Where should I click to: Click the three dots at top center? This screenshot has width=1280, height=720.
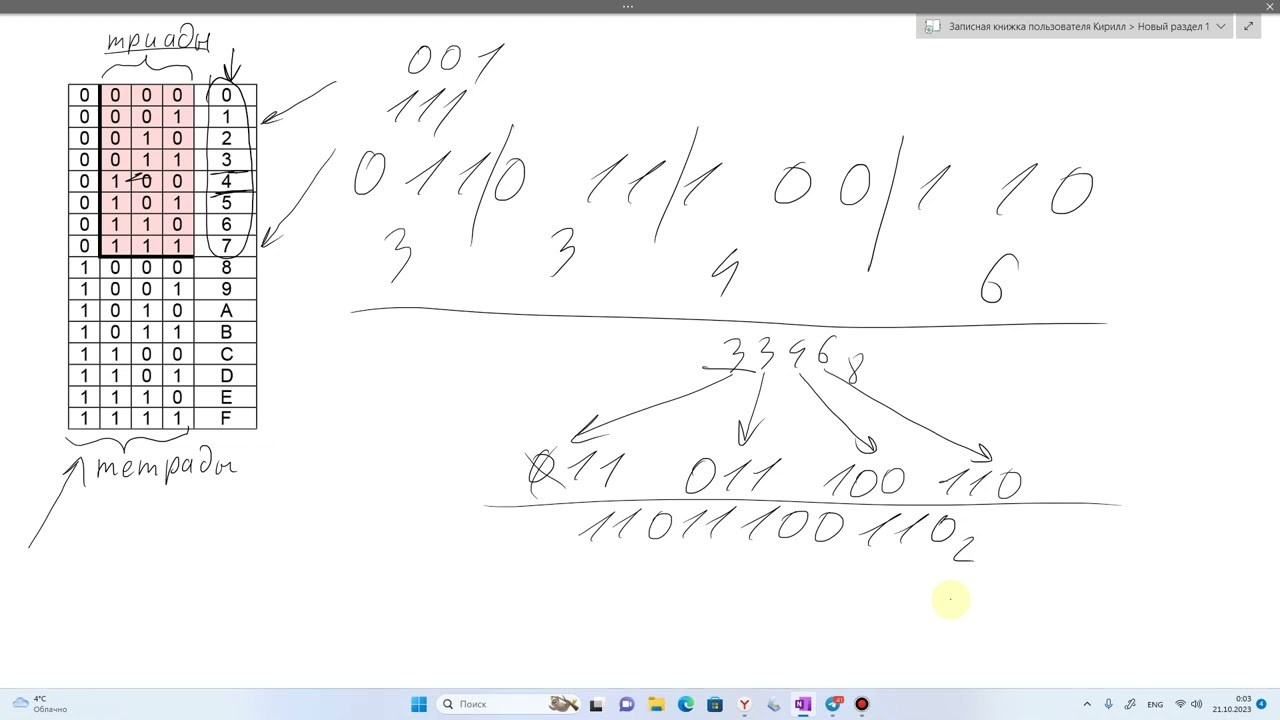[x=628, y=6]
